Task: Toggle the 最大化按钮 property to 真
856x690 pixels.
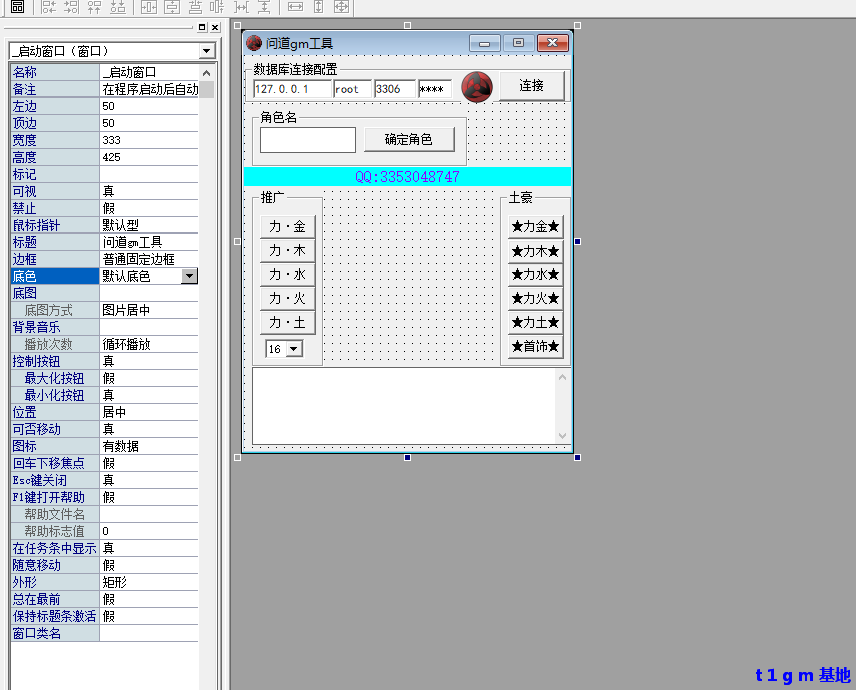Action: coord(150,378)
